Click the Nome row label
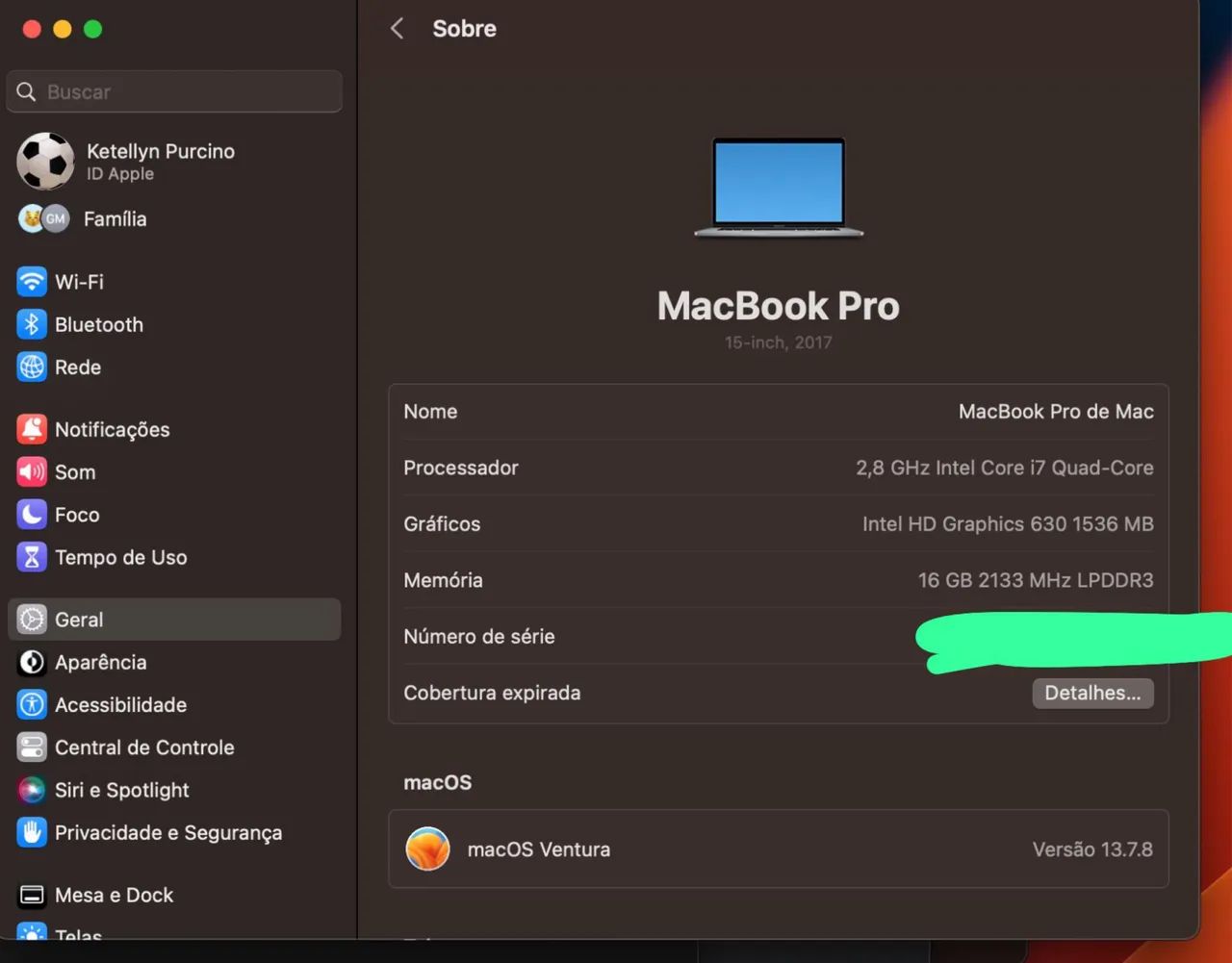 [x=430, y=412]
